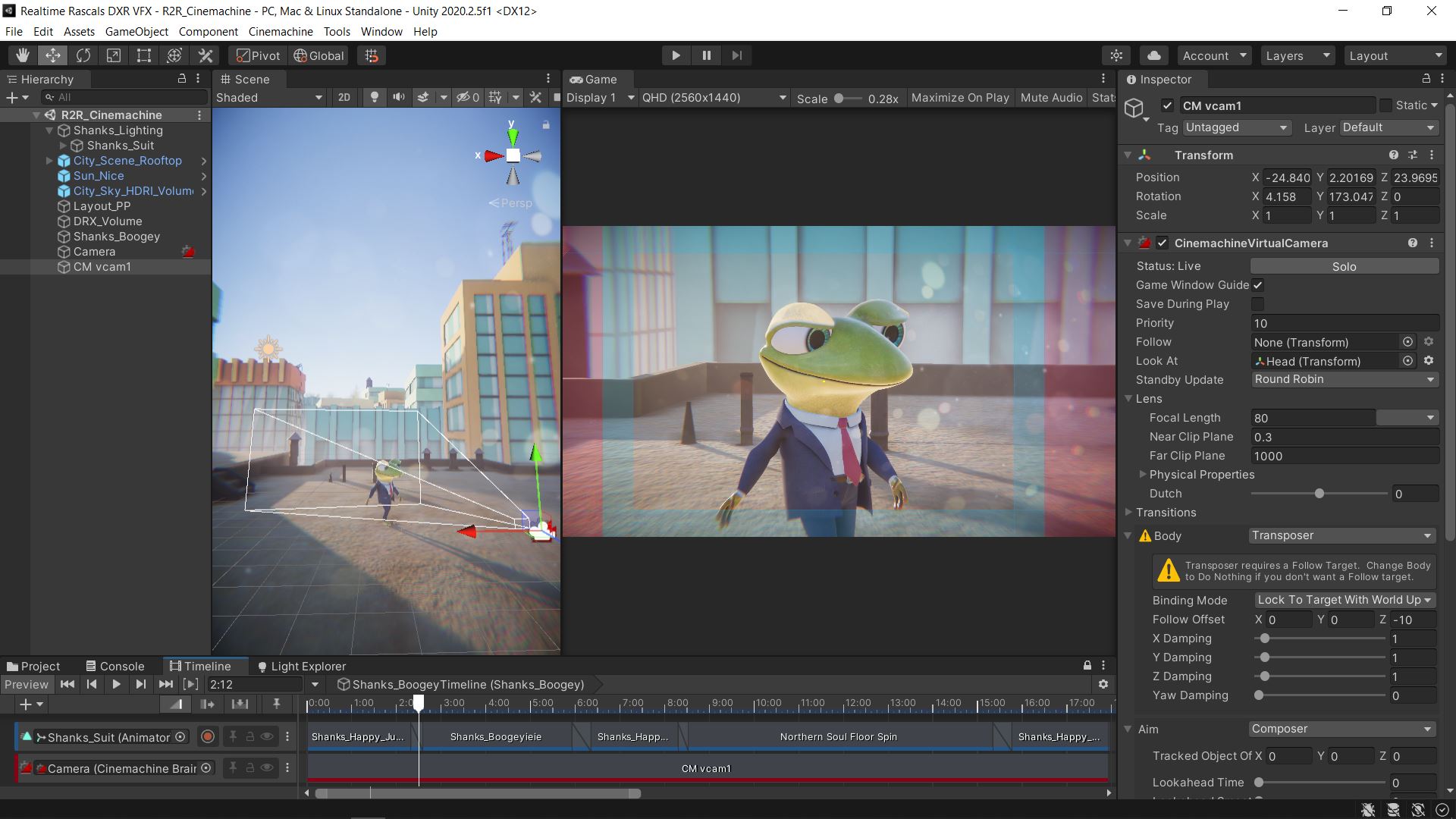Enable Save During Play checkbox
This screenshot has height=819, width=1456.
(1257, 304)
